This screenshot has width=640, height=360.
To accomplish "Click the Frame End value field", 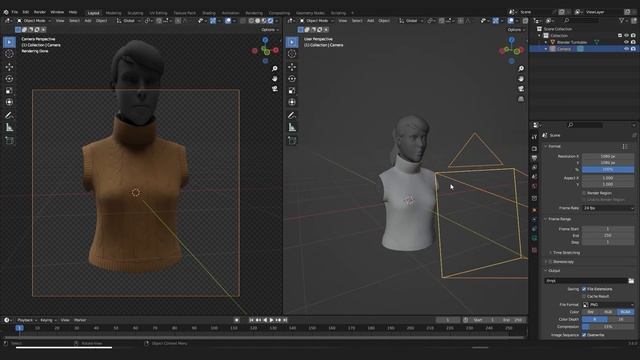I will tap(608, 236).
